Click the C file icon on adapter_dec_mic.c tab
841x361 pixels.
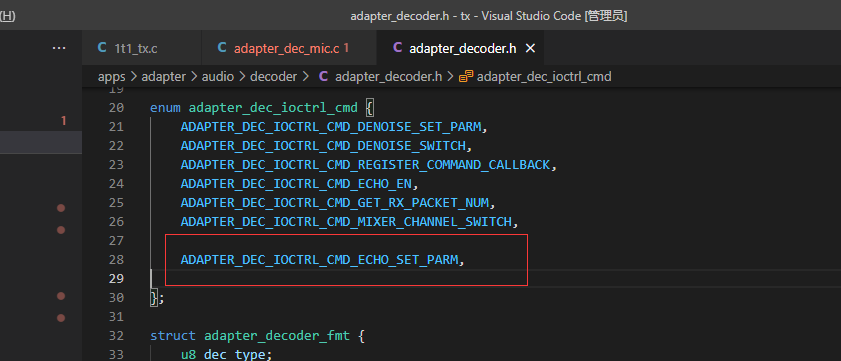coord(222,48)
